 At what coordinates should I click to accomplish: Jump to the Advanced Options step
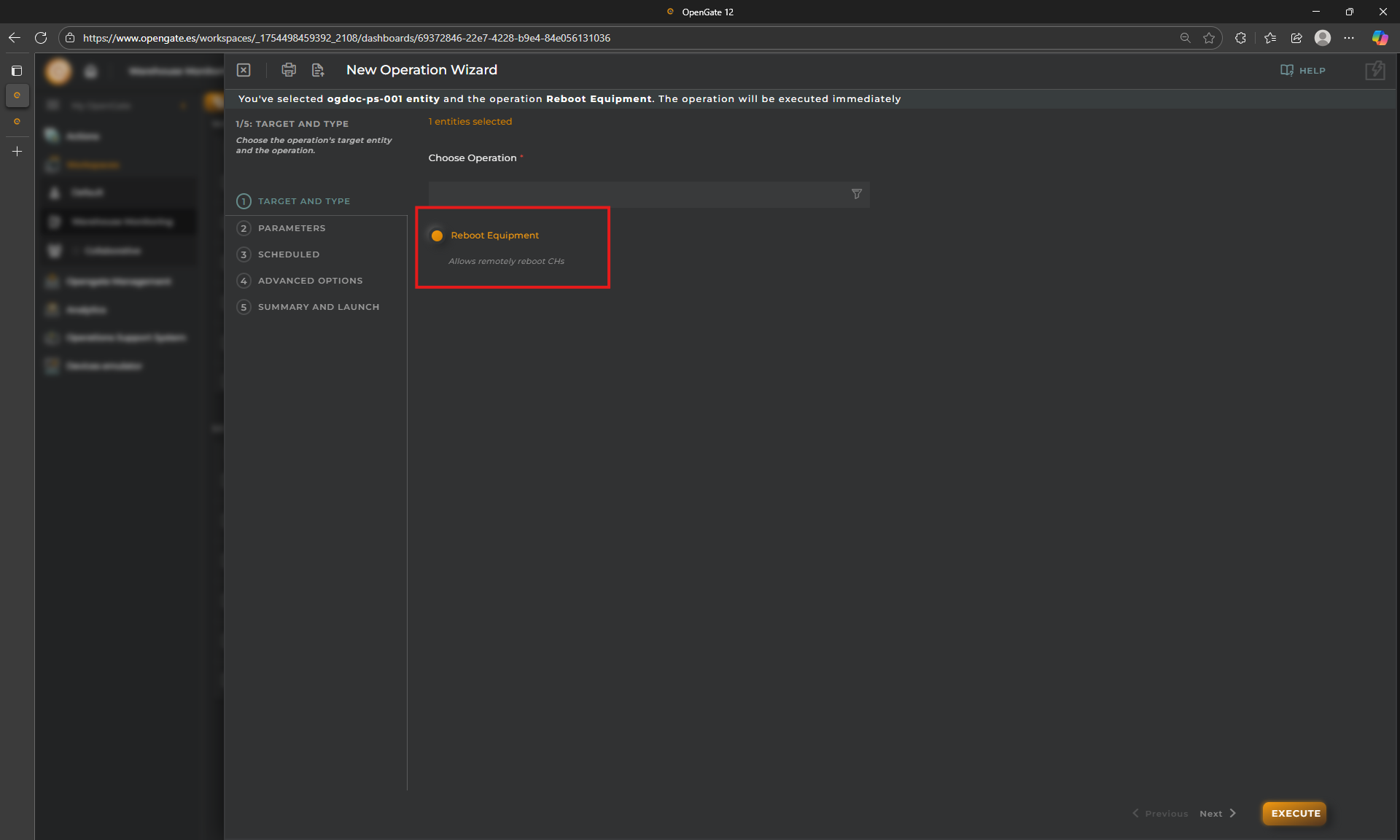click(310, 281)
